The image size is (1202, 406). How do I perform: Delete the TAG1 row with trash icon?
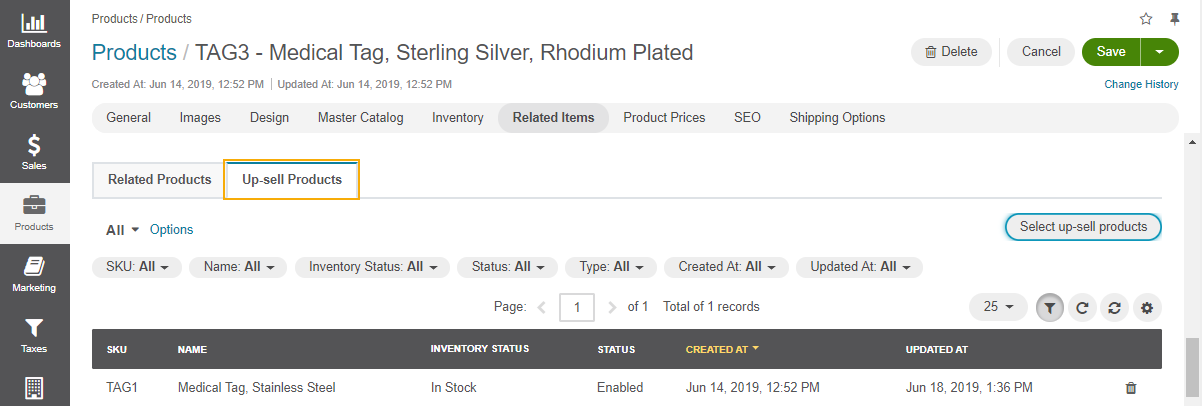[1131, 388]
